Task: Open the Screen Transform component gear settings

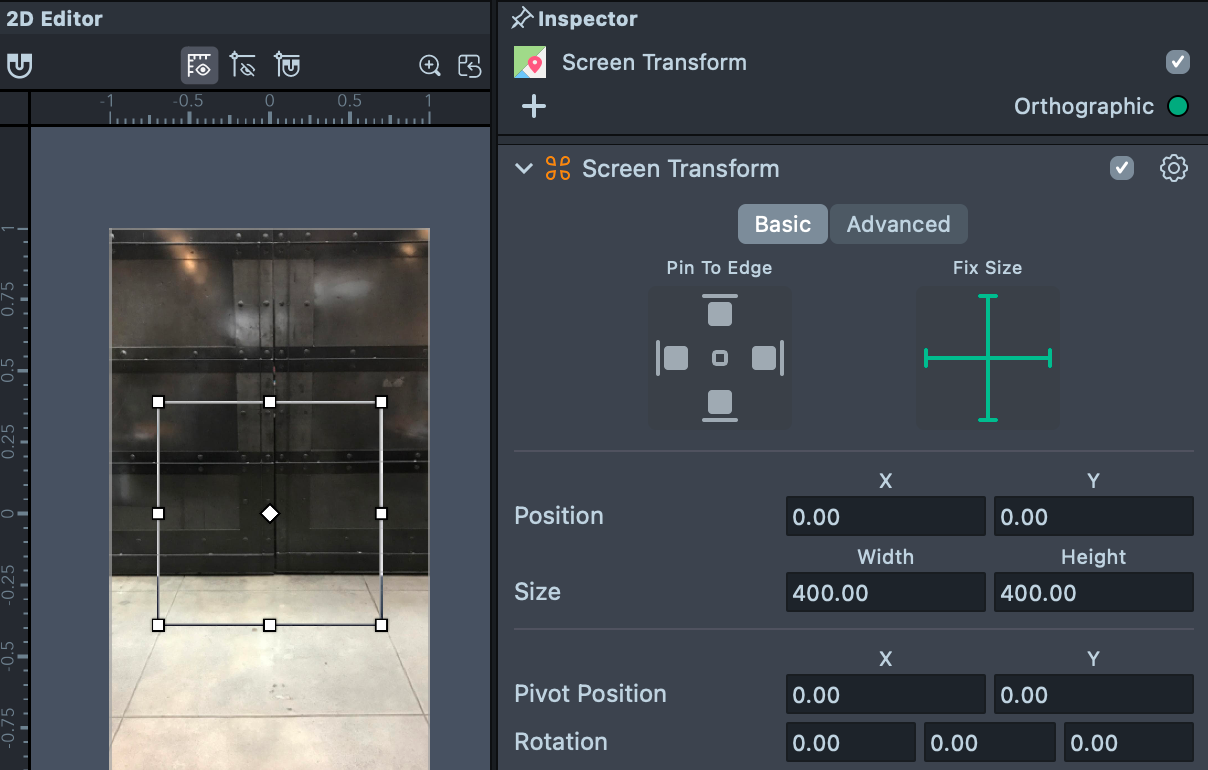Action: point(1173,169)
